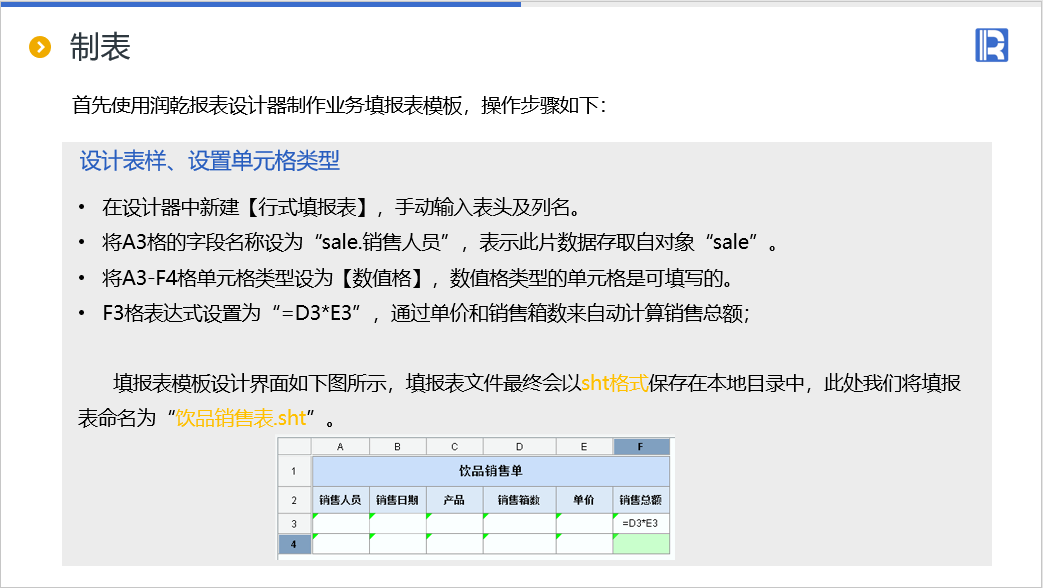1043x588 pixels.
Task: Click the 单价 header cell
Action: (x=584, y=500)
